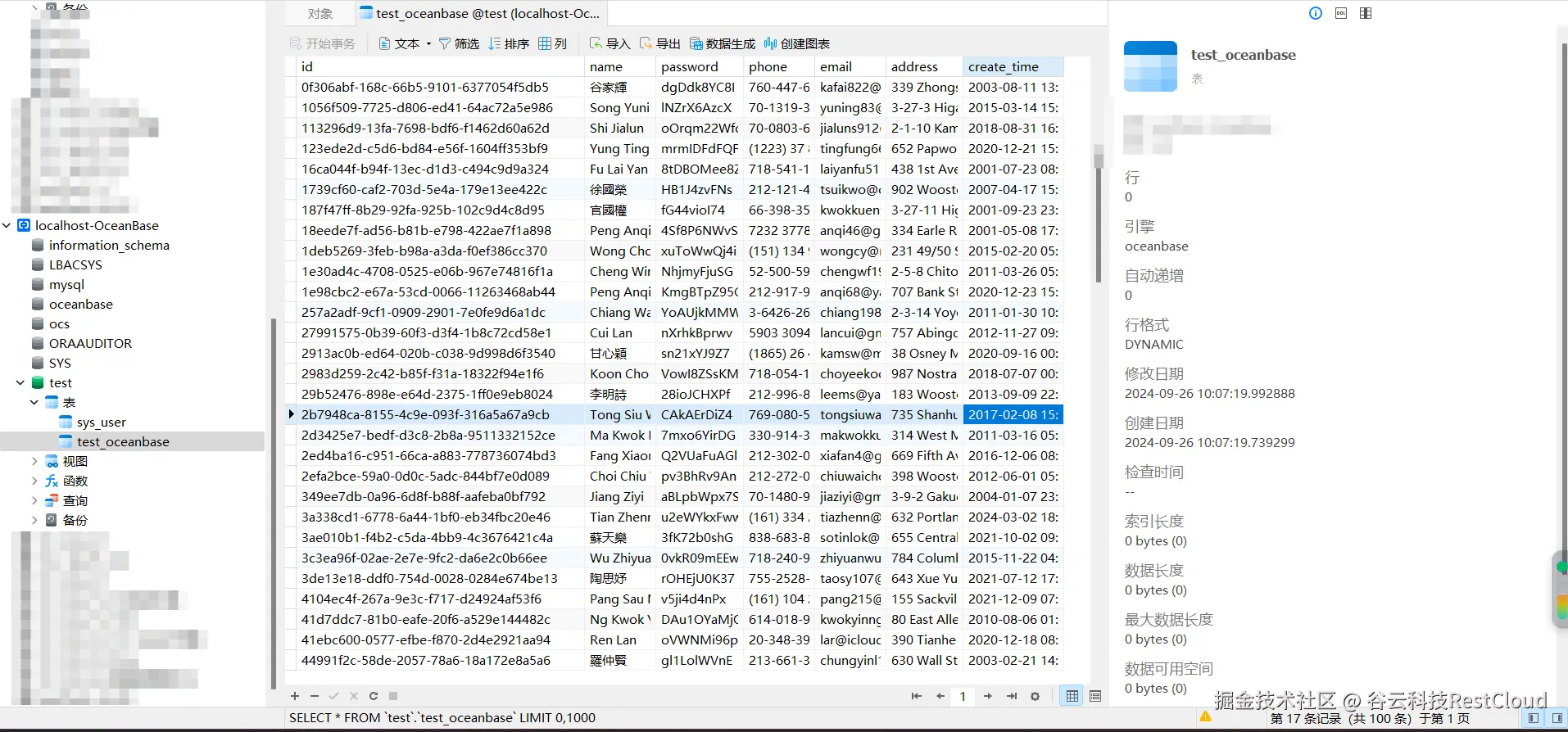This screenshot has width=1568, height=732.
Task: Go to the last page of records
Action: (x=1012, y=696)
